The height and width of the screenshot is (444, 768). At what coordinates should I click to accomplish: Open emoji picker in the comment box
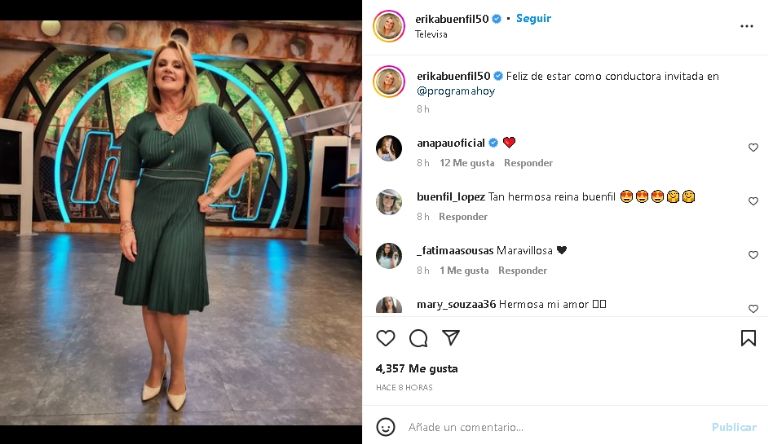click(x=385, y=427)
